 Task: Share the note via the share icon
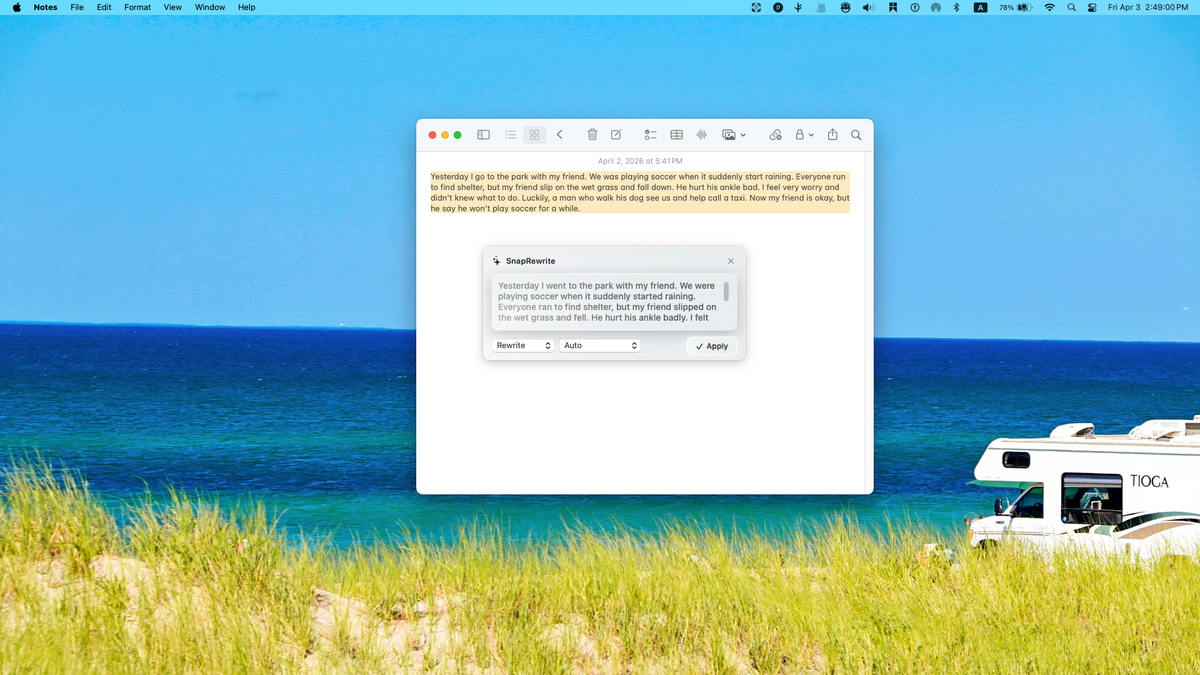click(x=832, y=134)
